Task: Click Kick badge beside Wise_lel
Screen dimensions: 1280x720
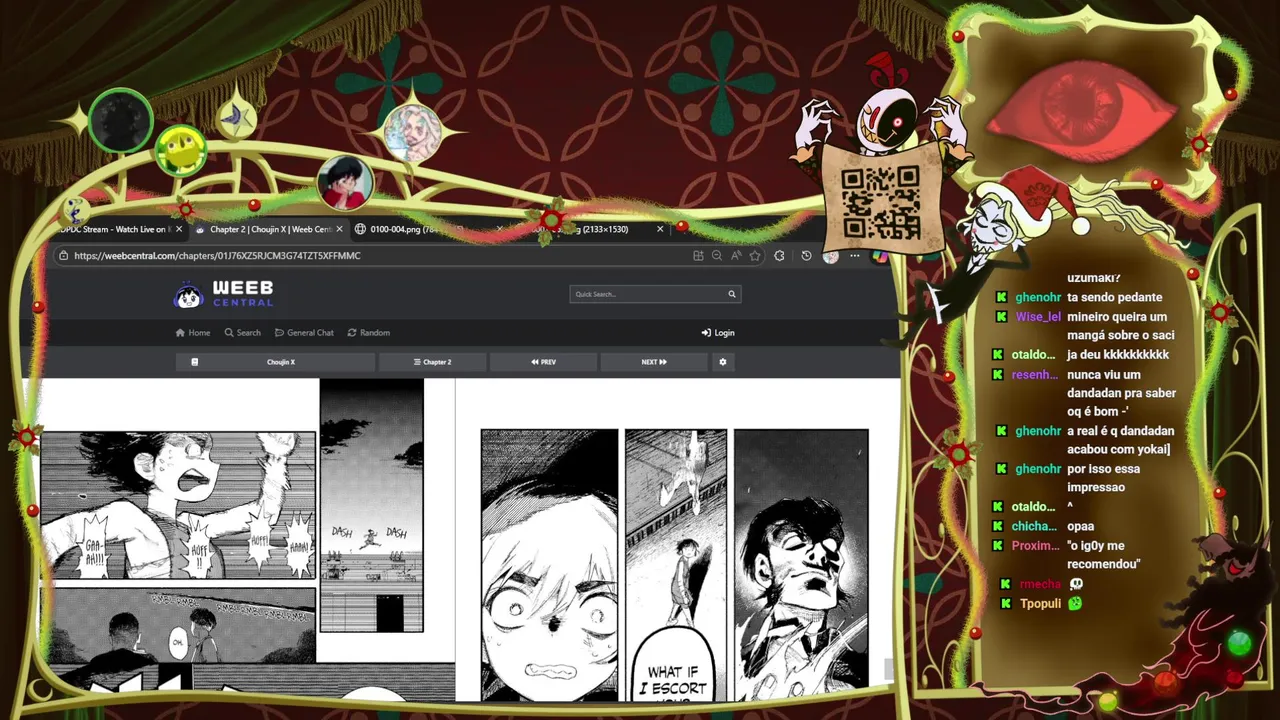Action: (x=1002, y=317)
